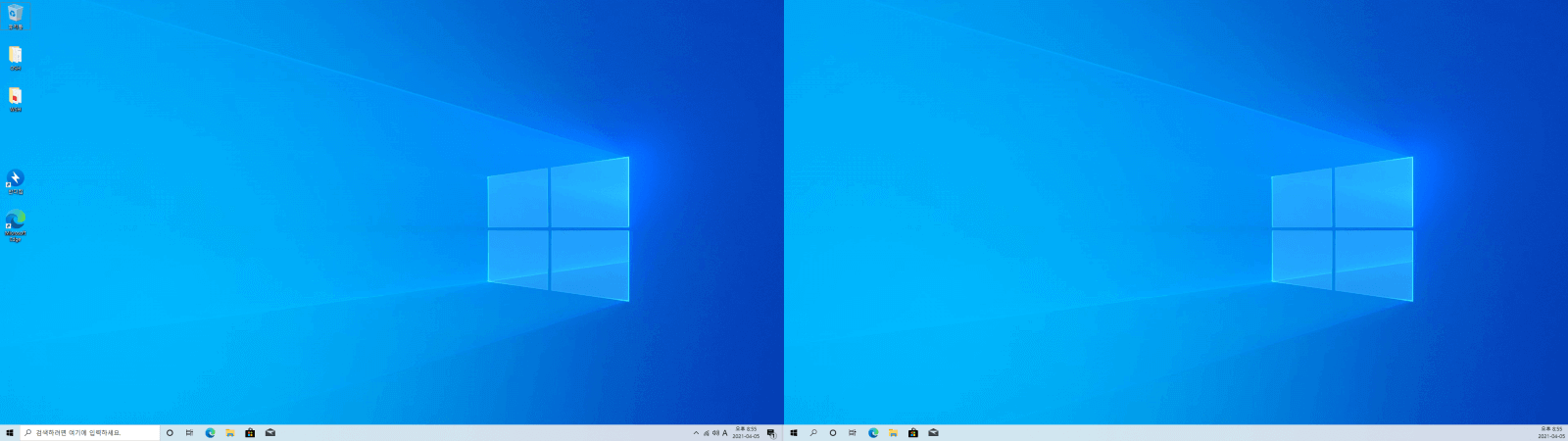This screenshot has height=441, width=1568.
Task: Open the network status icon in the system tray
Action: (706, 432)
